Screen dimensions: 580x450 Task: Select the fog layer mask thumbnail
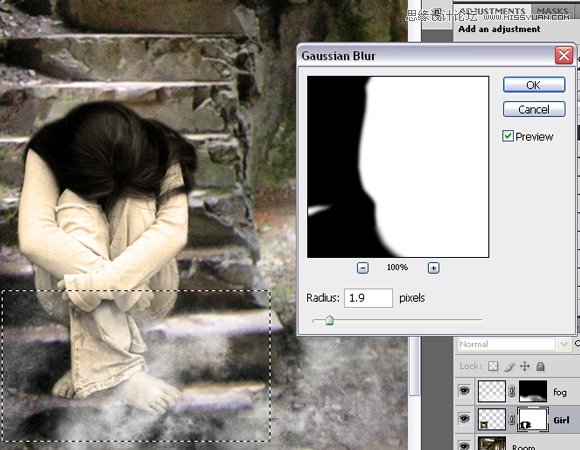tap(533, 391)
